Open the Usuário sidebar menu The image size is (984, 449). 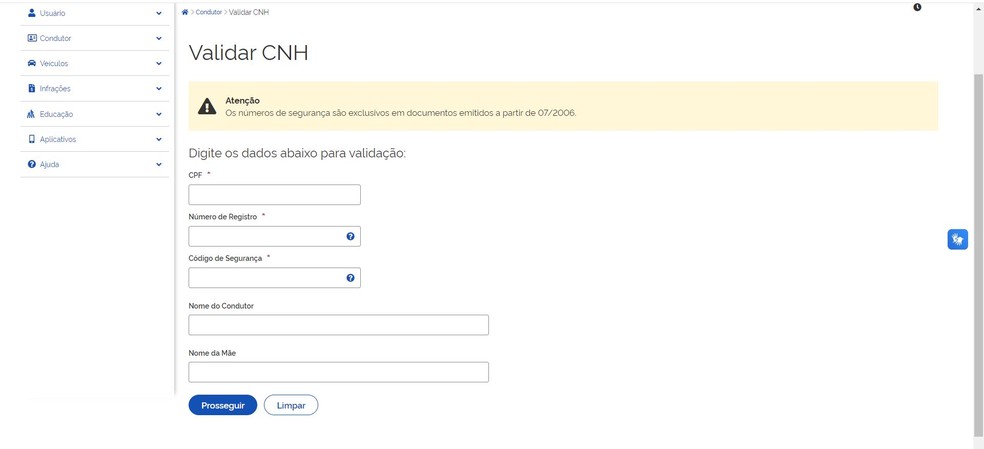(x=95, y=13)
